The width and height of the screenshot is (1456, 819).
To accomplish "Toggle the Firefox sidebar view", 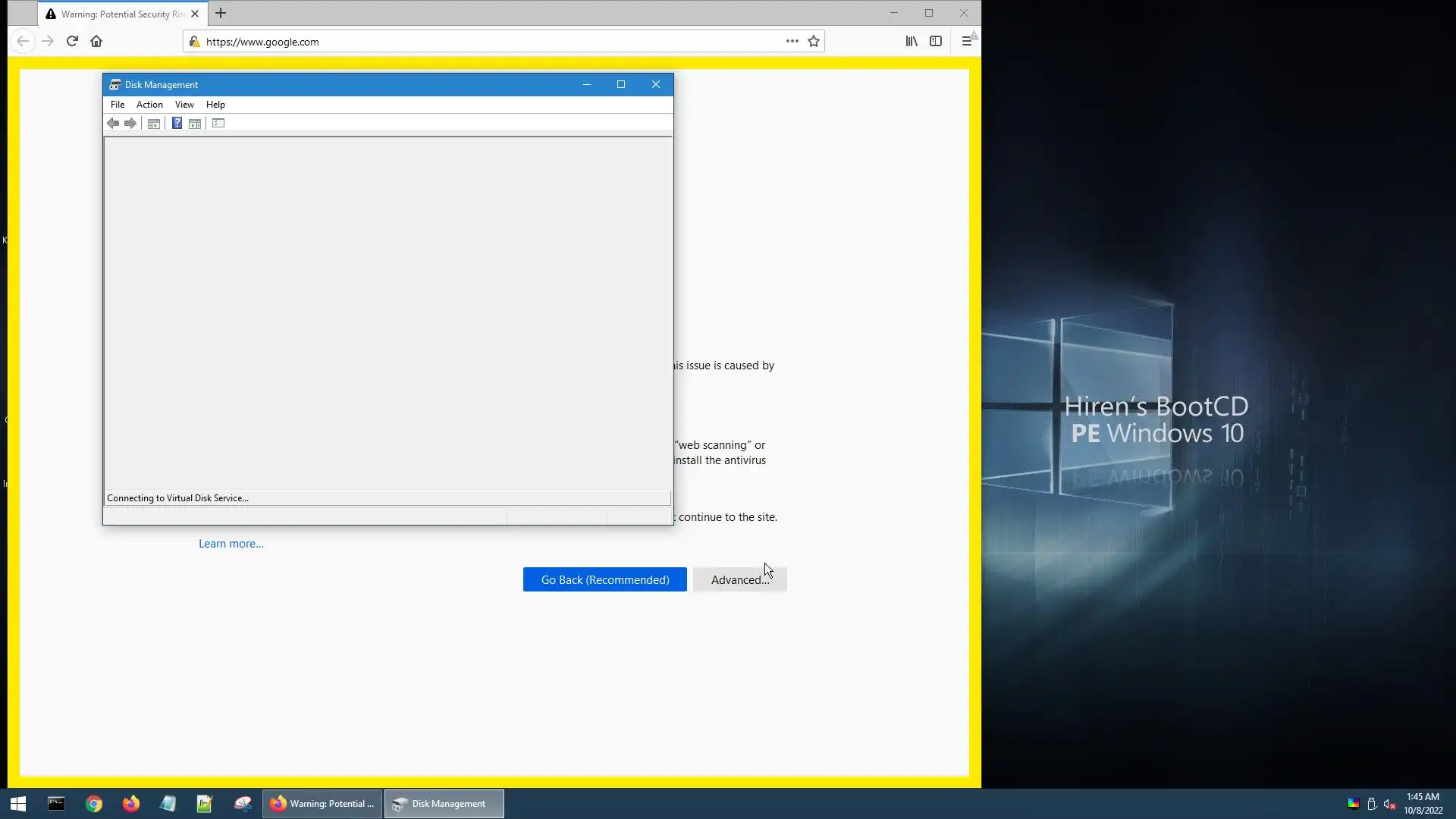I will tap(936, 42).
